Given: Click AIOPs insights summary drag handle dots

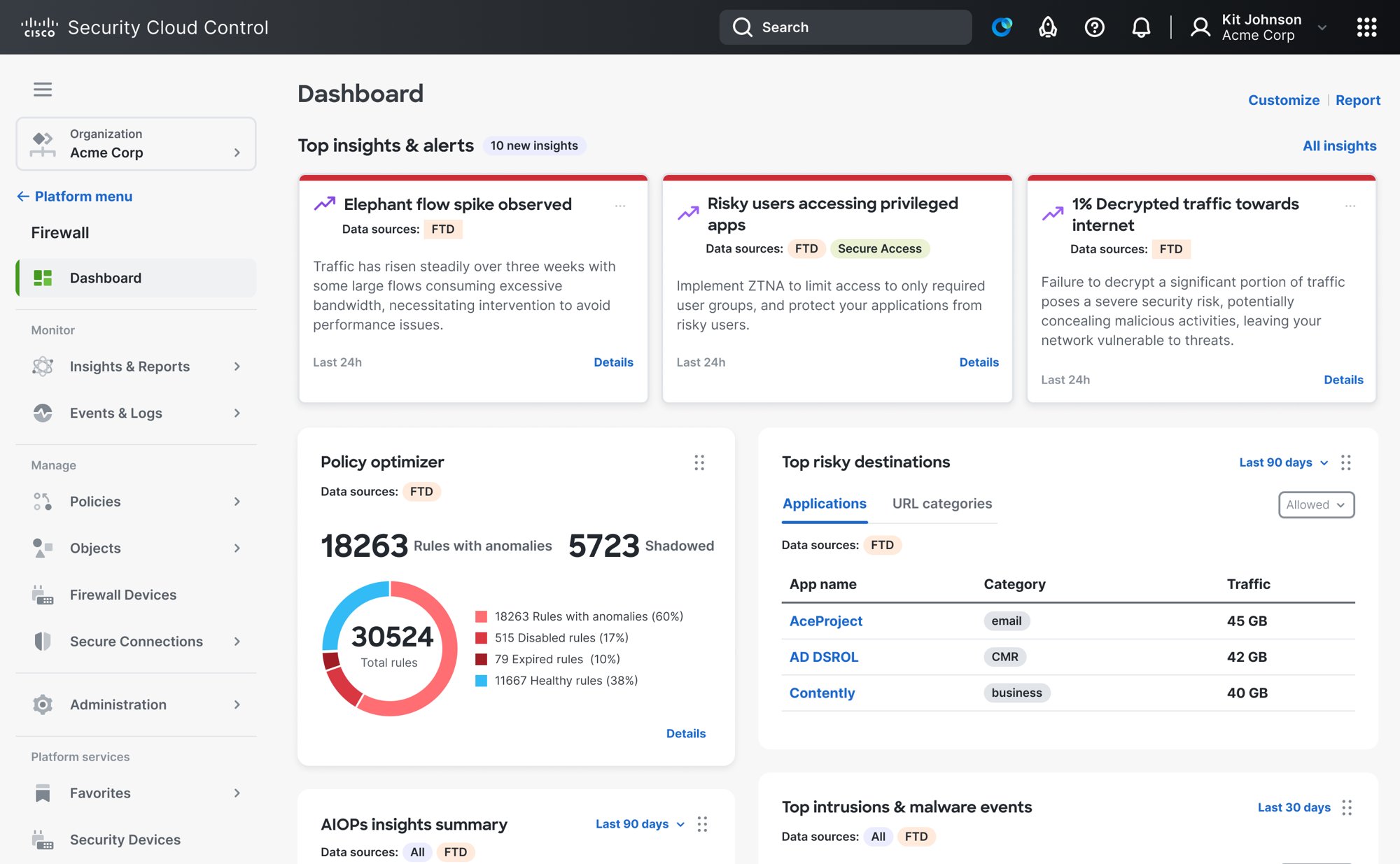Looking at the screenshot, I should [702, 824].
